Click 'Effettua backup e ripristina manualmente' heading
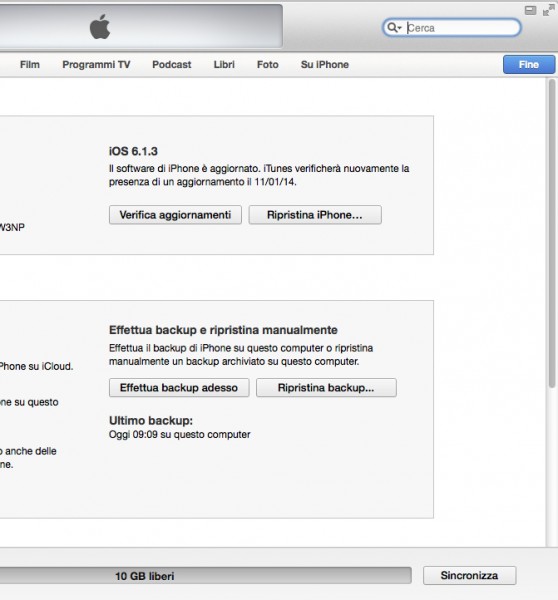This screenshot has height=600, width=558. tap(223, 330)
